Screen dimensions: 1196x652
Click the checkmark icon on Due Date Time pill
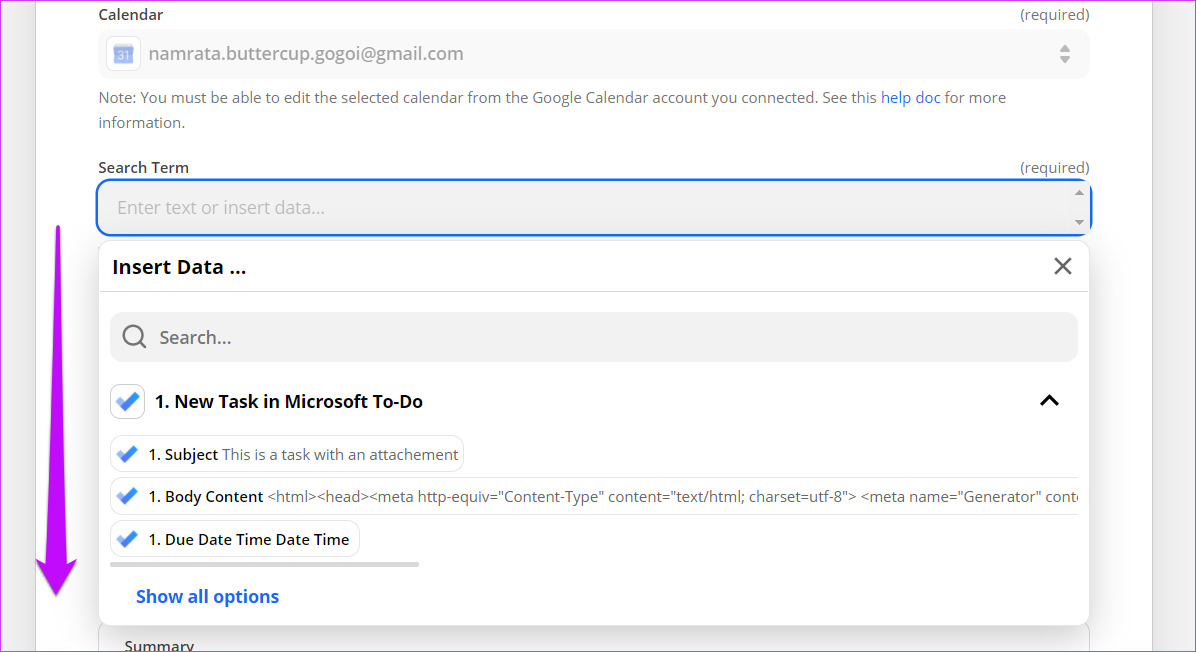pos(127,538)
